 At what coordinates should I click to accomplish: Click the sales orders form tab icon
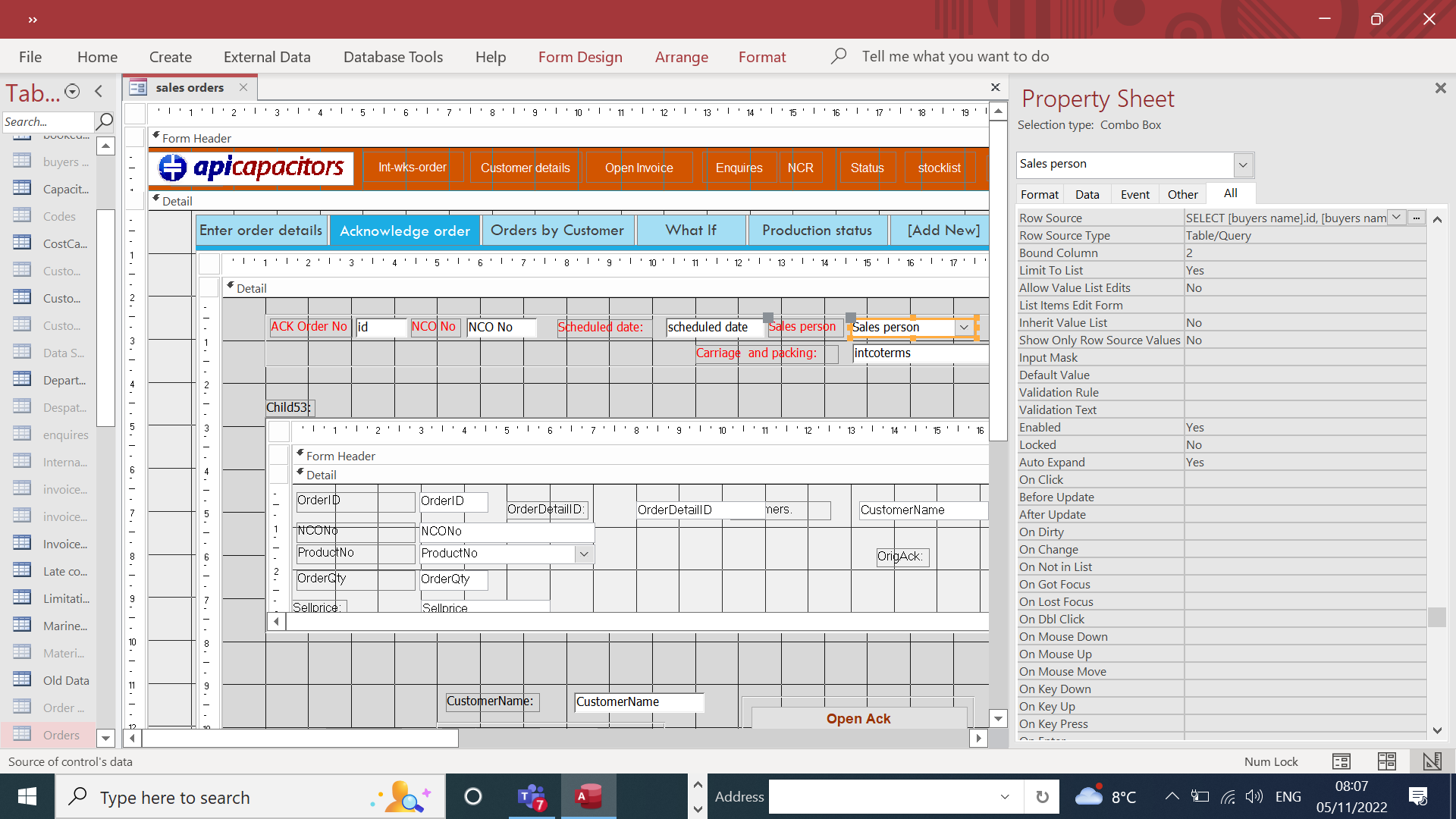point(138,88)
